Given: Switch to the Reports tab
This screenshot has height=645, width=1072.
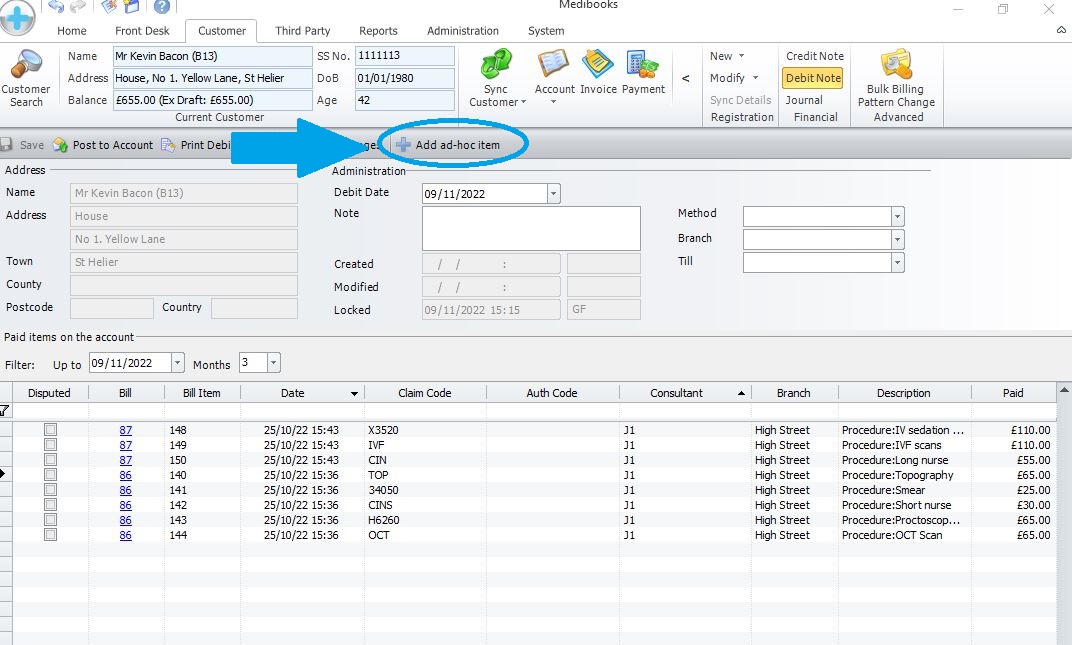Looking at the screenshot, I should coord(378,31).
